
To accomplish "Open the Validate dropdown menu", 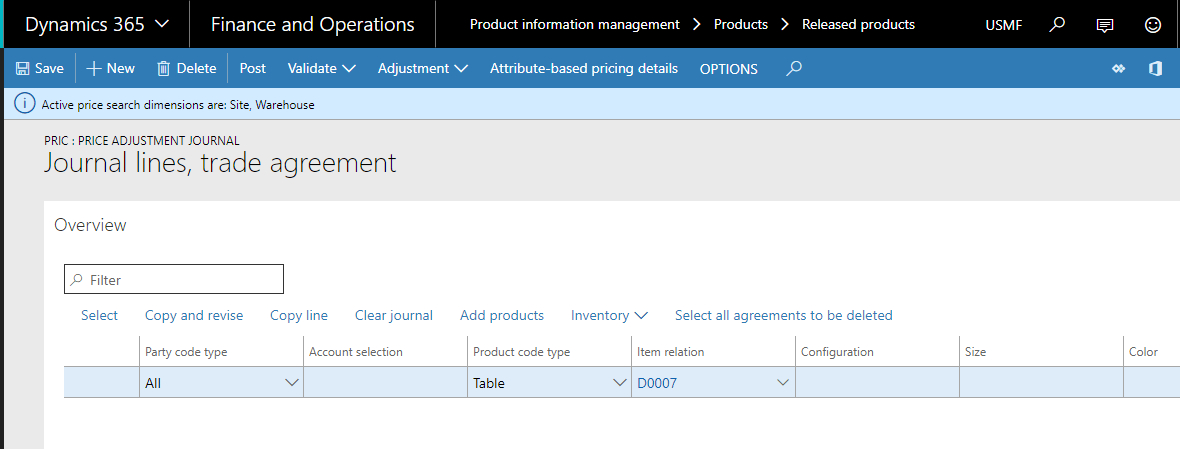I will [x=321, y=69].
